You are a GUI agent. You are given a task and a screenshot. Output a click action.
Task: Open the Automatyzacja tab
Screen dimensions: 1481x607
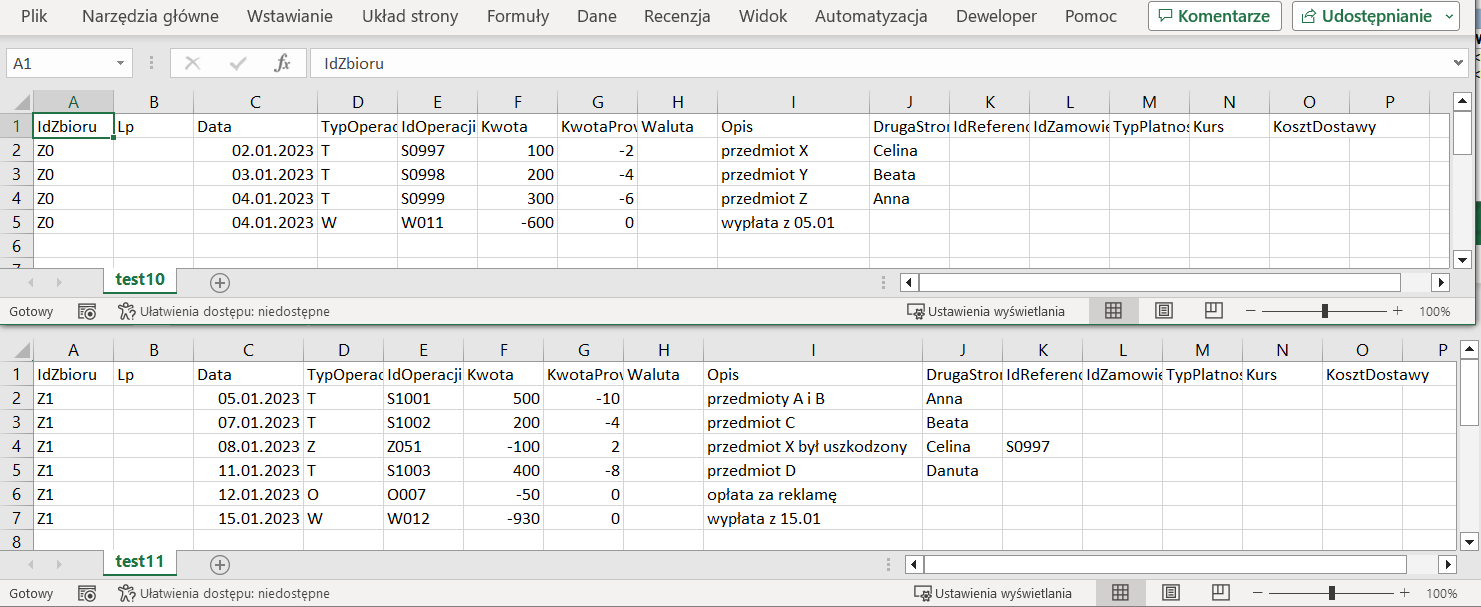click(871, 16)
